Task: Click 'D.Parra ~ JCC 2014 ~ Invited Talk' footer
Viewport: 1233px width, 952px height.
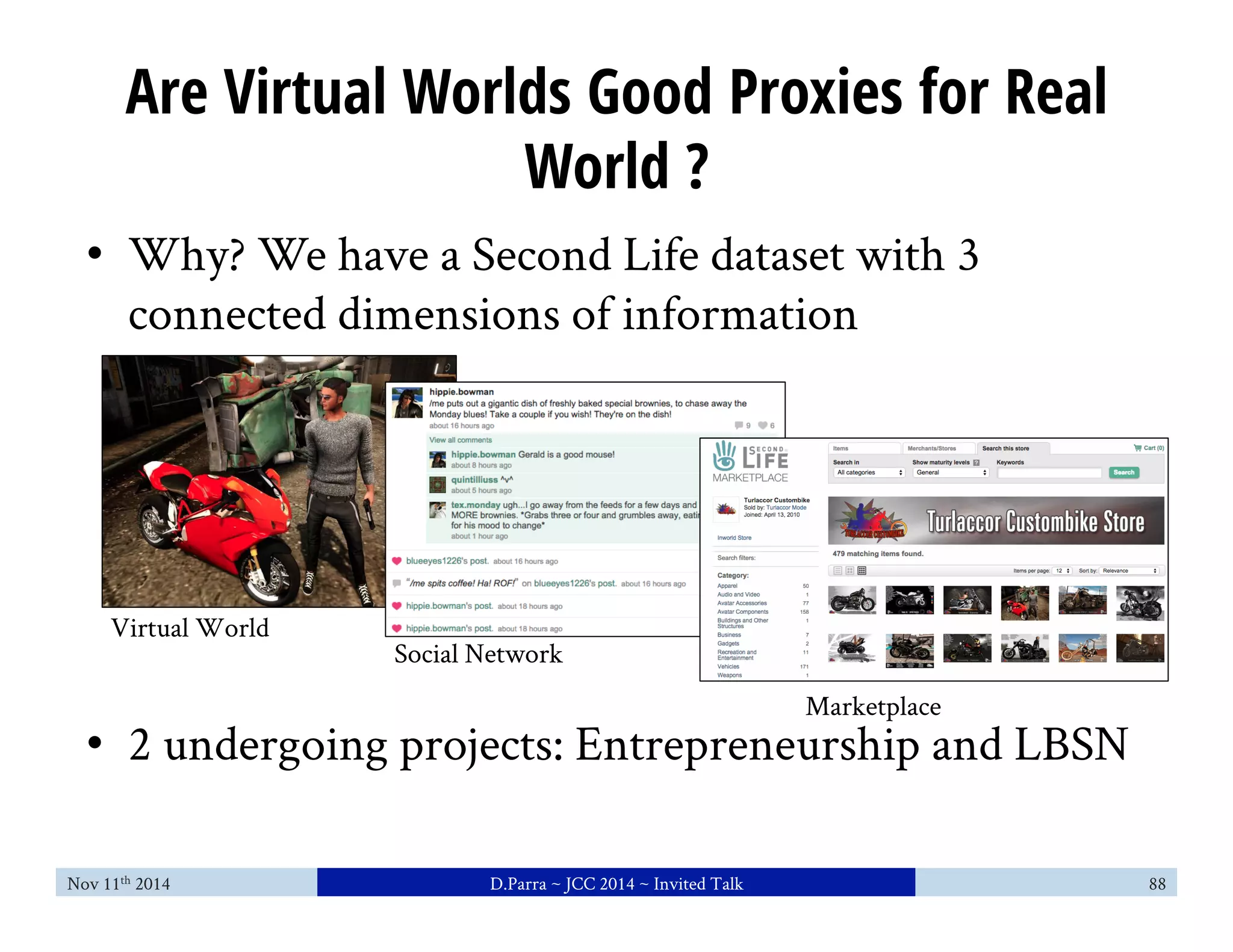Action: (x=616, y=883)
